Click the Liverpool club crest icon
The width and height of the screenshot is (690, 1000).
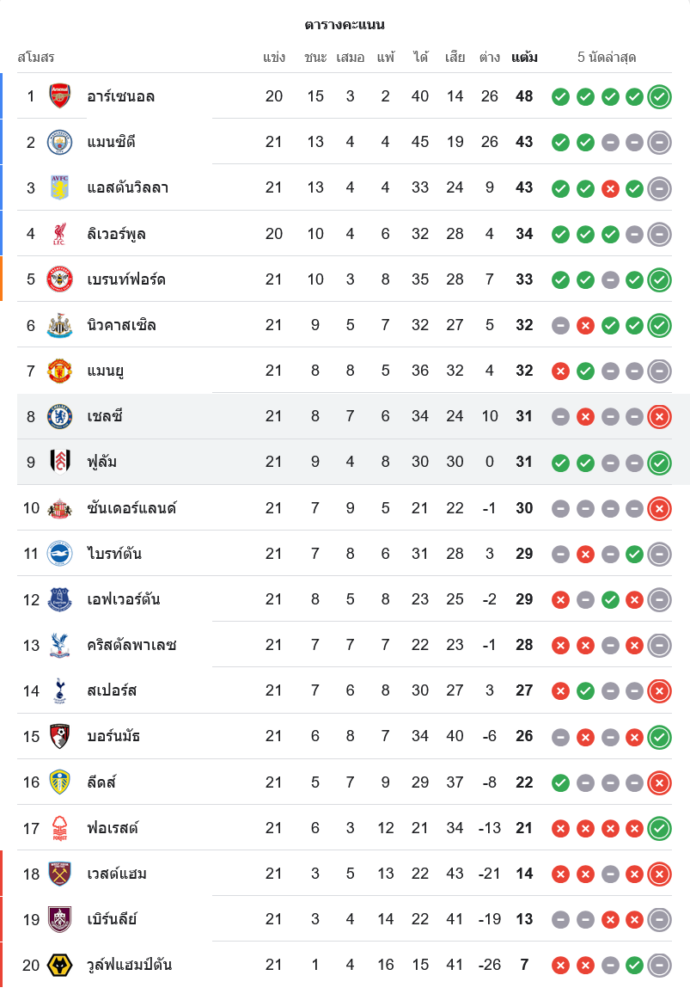tap(60, 234)
